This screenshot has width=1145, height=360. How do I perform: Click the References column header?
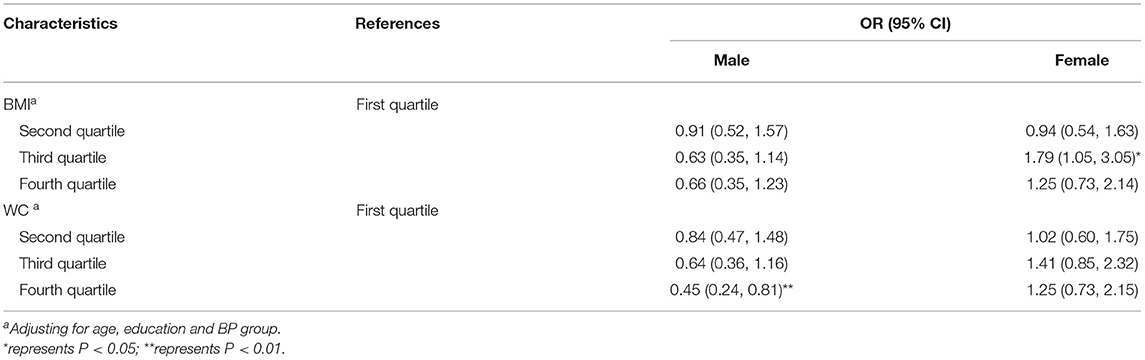pyautogui.click(x=397, y=23)
